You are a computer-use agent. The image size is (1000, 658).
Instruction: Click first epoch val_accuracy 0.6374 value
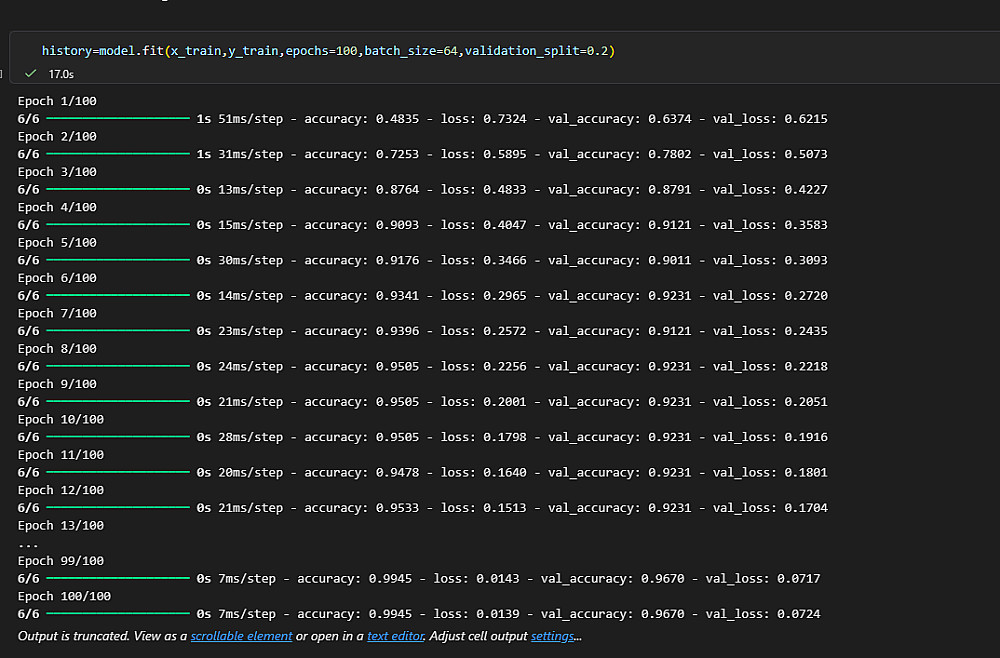(670, 119)
